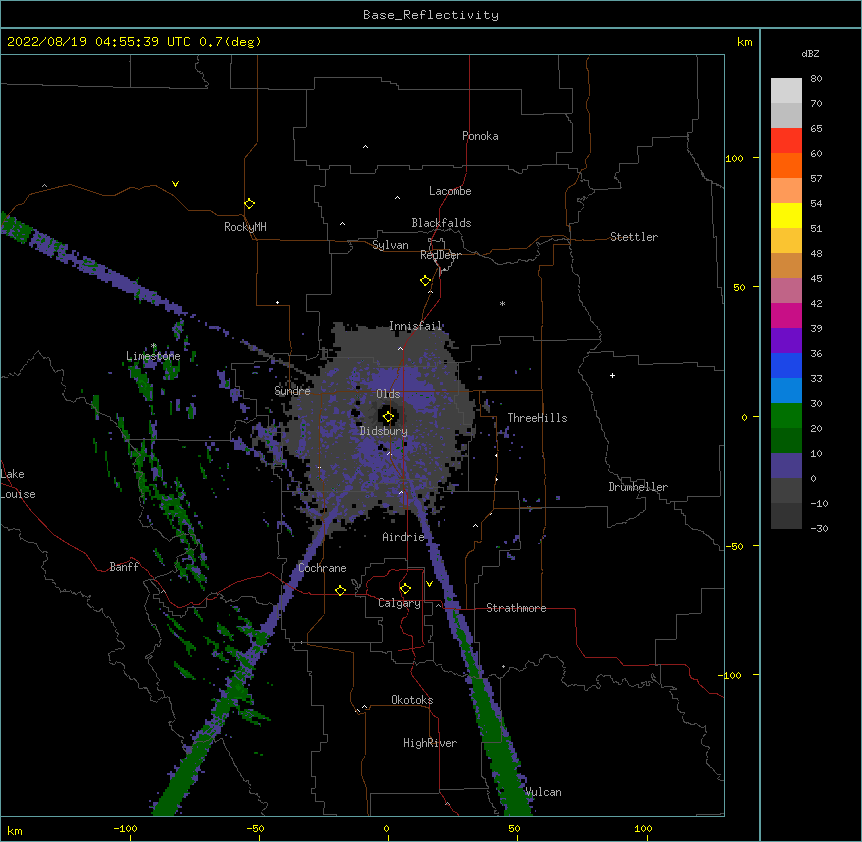This screenshot has width=862, height=842.
Task: Click the bright yellow 51-54 dBZ legend swatch
Action: click(x=786, y=215)
